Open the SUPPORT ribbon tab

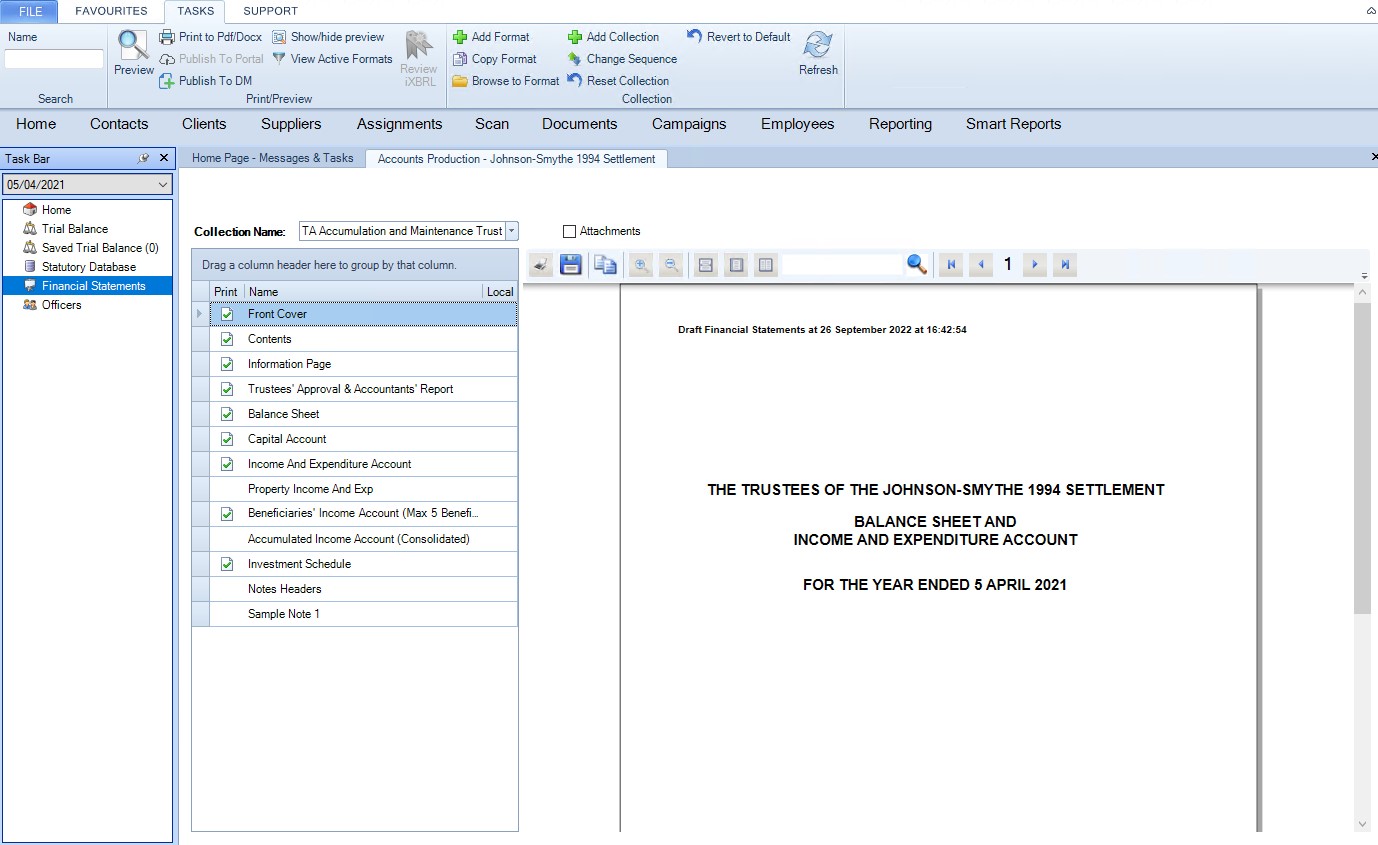[270, 11]
